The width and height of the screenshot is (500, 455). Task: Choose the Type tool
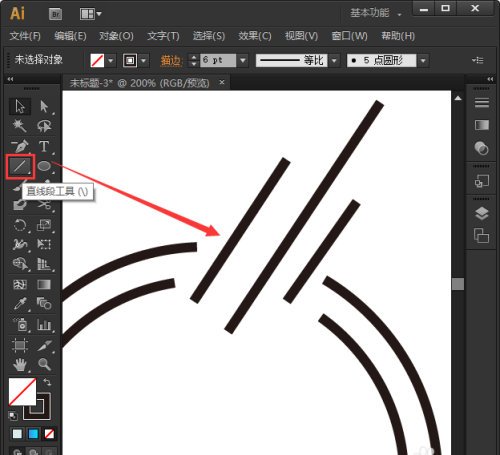click(x=44, y=146)
